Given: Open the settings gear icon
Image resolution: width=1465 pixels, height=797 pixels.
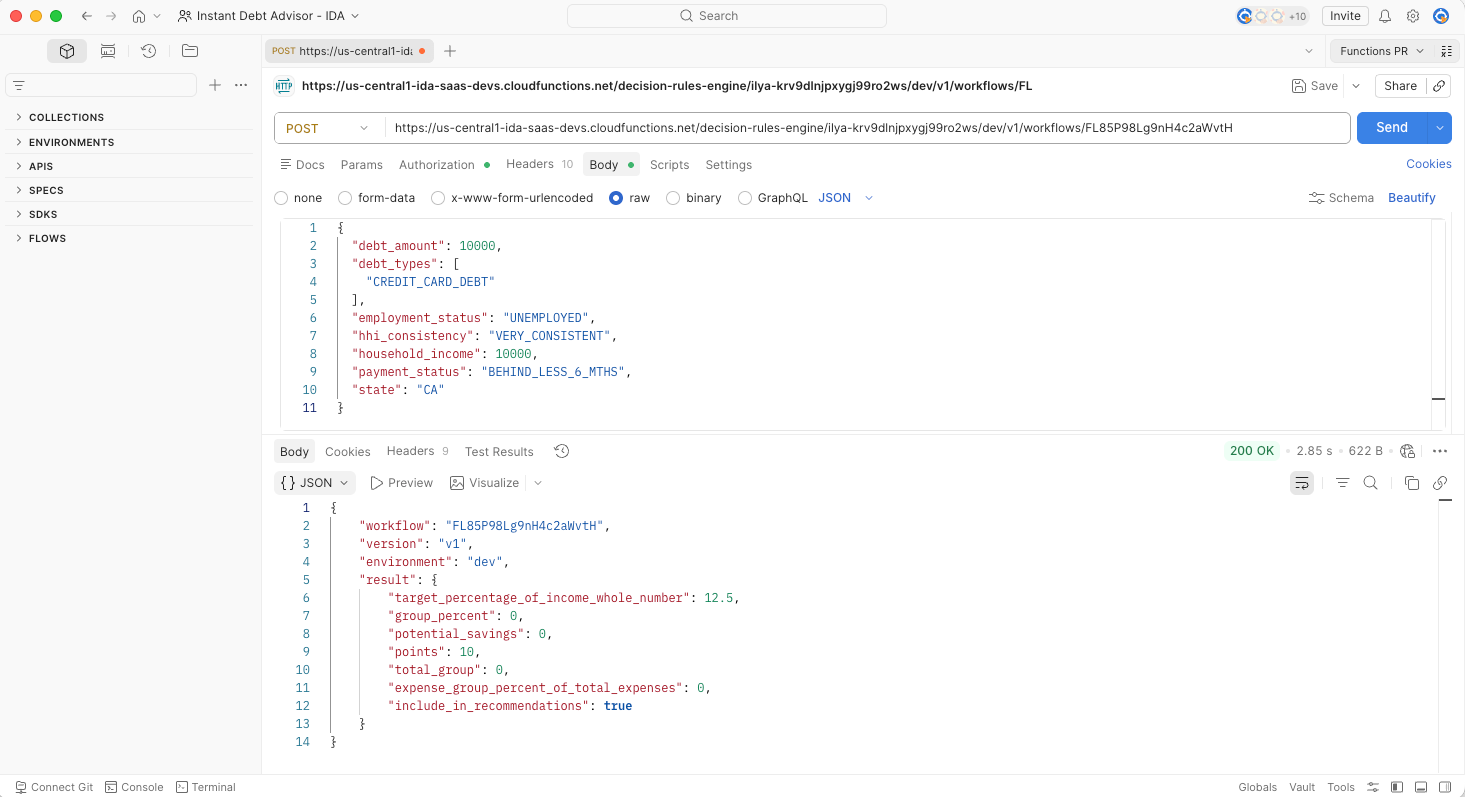Looking at the screenshot, I should coord(1413,16).
